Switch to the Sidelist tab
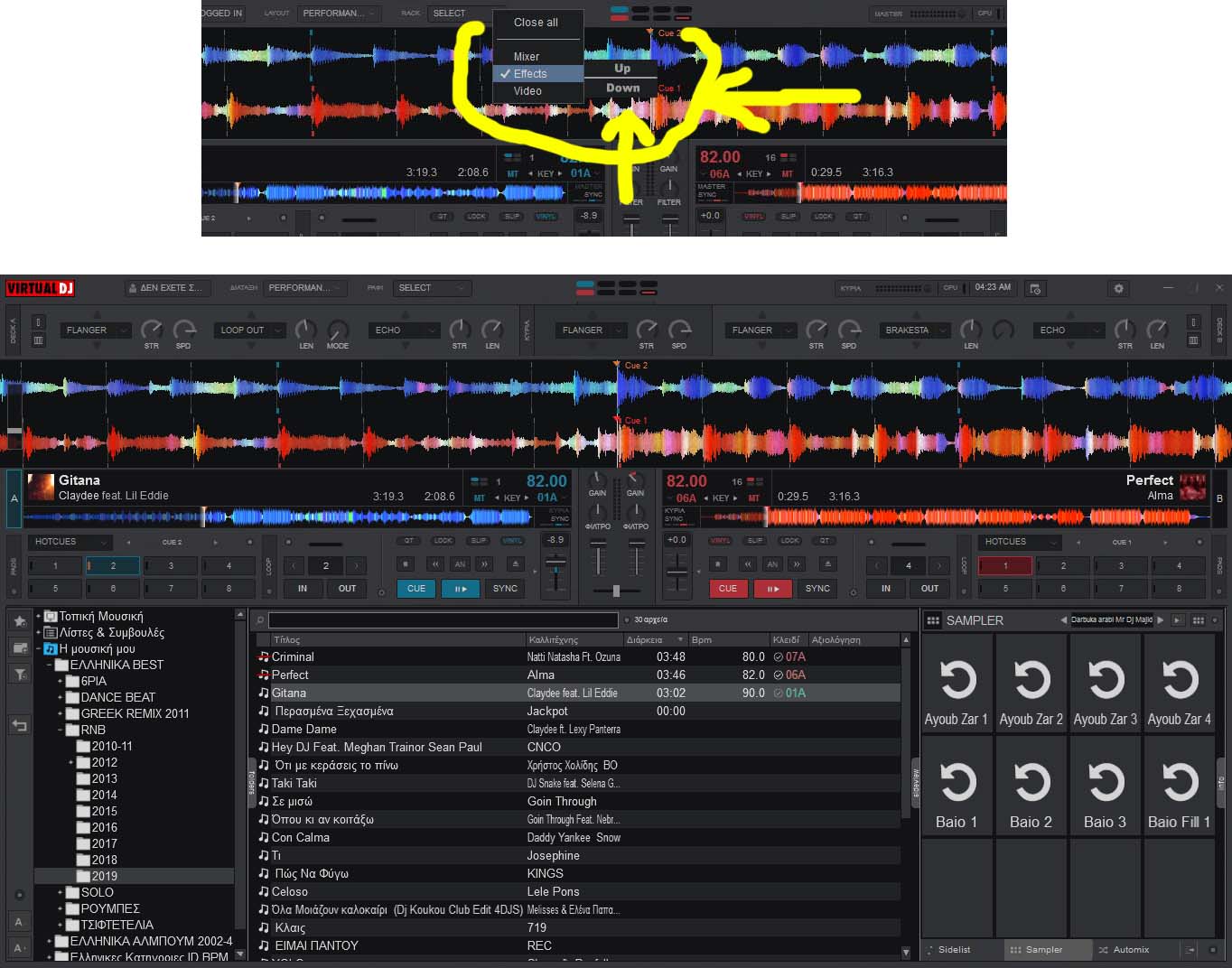 [954, 950]
